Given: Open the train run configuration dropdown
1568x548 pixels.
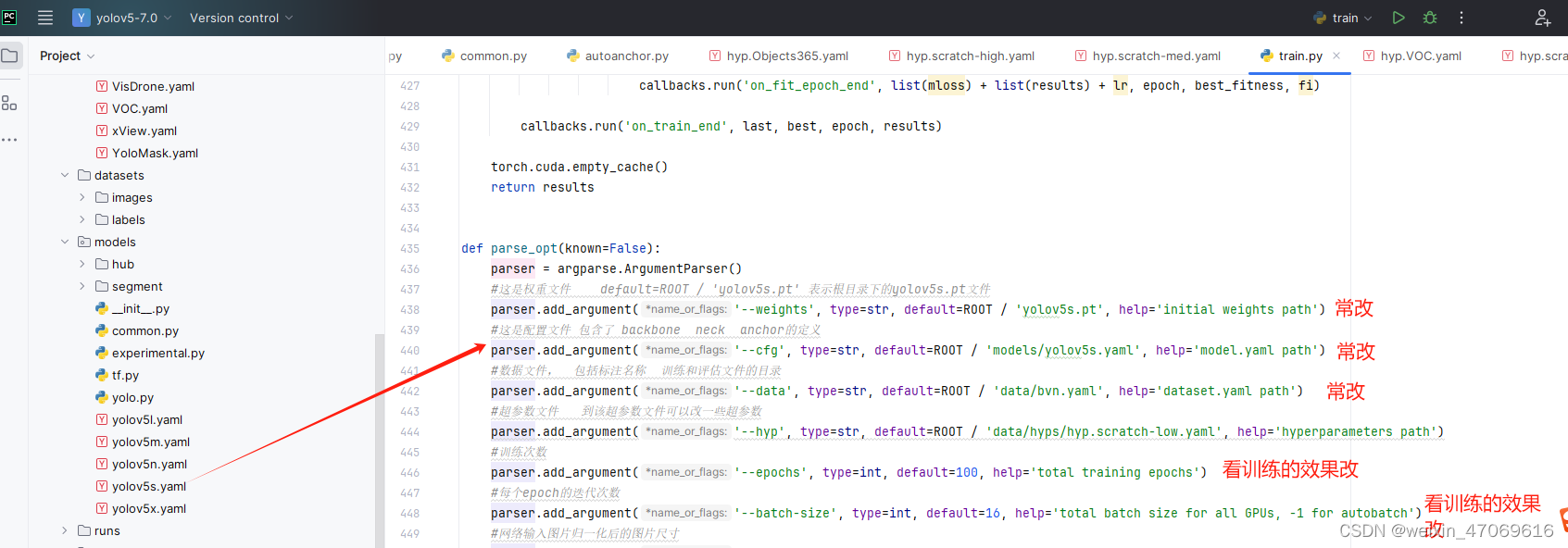Looking at the screenshot, I should point(1343,18).
